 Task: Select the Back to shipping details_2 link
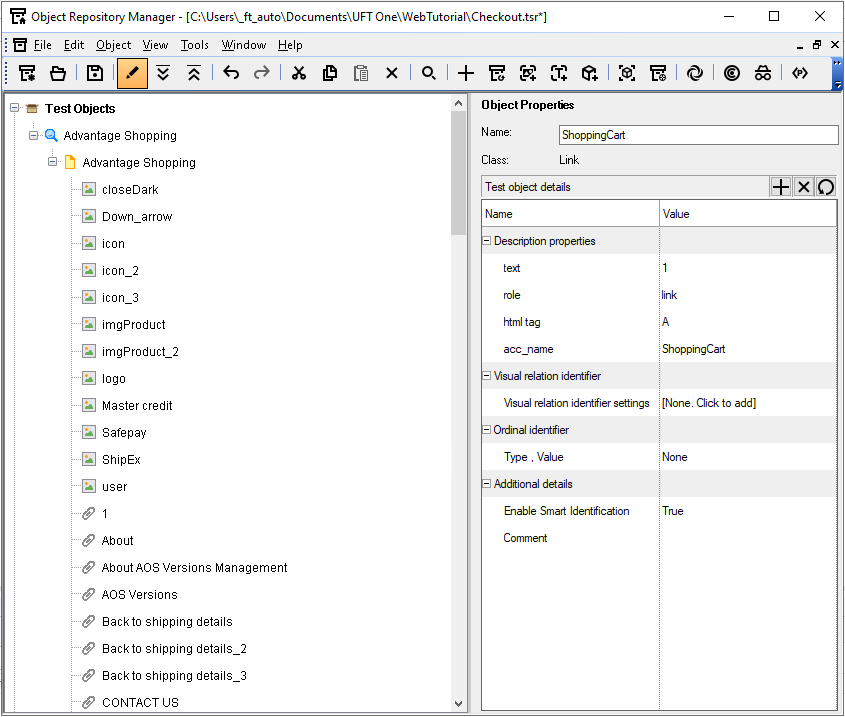click(x=174, y=649)
